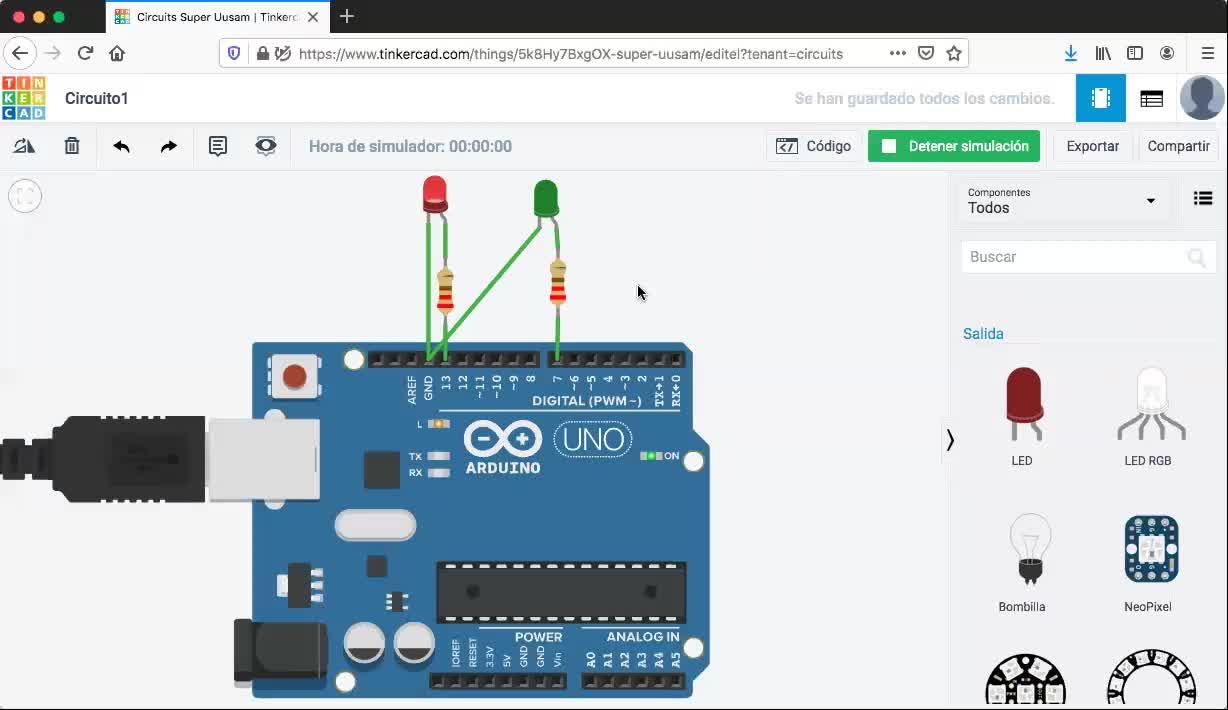Click the Arduino reset button
The height and width of the screenshot is (710, 1228).
(x=294, y=377)
